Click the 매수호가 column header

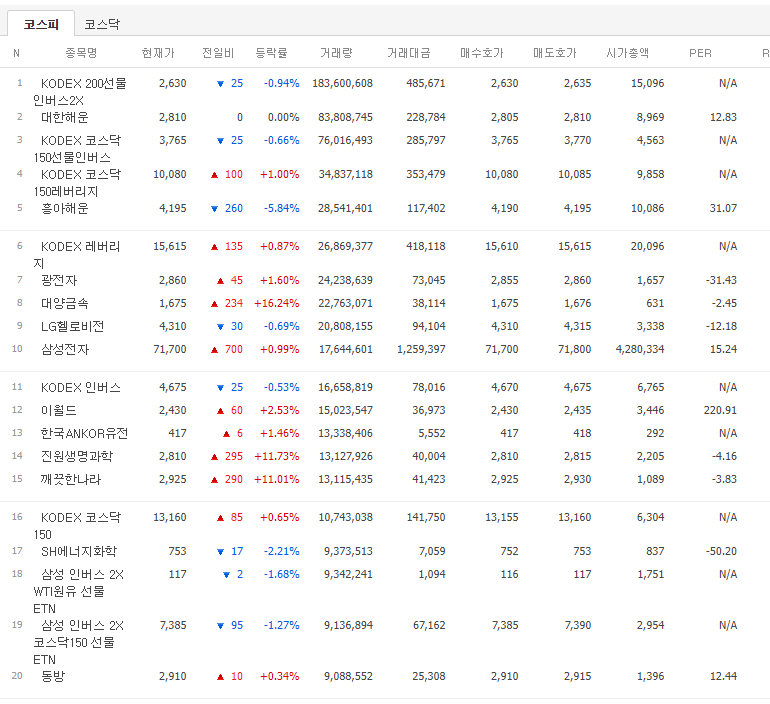(482, 53)
